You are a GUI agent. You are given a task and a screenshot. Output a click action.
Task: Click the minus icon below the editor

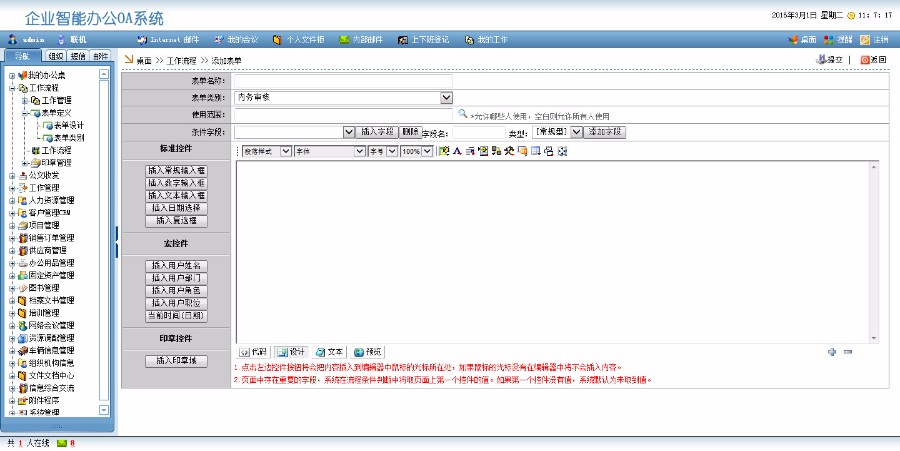click(848, 352)
